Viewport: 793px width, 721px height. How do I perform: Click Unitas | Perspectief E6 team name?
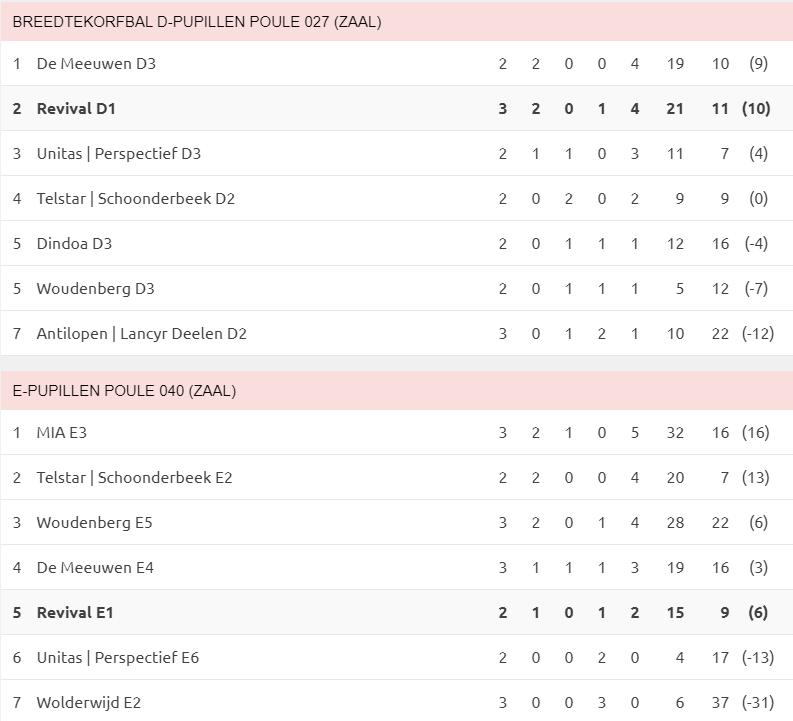click(118, 657)
